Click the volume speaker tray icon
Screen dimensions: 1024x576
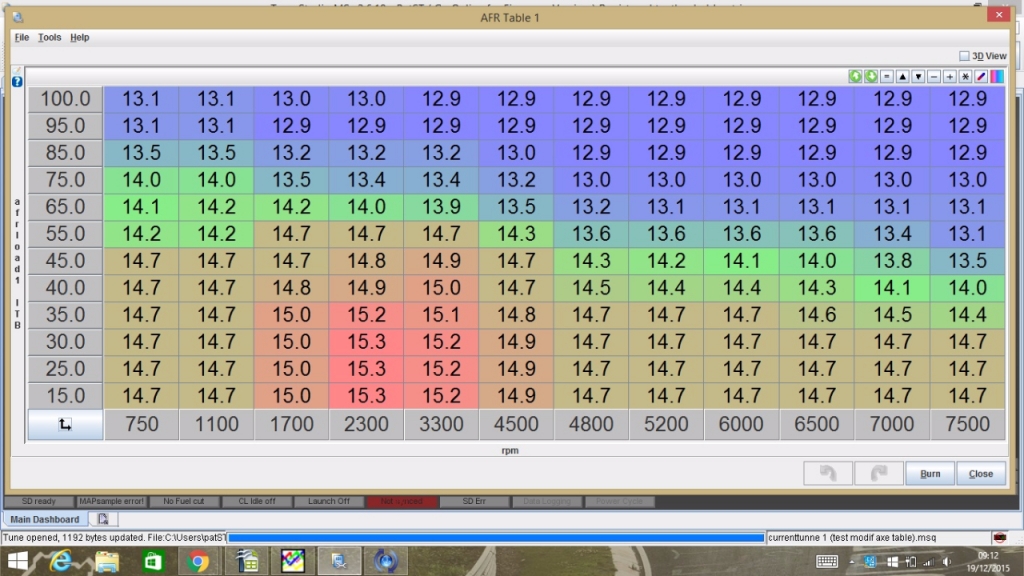tap(947, 562)
